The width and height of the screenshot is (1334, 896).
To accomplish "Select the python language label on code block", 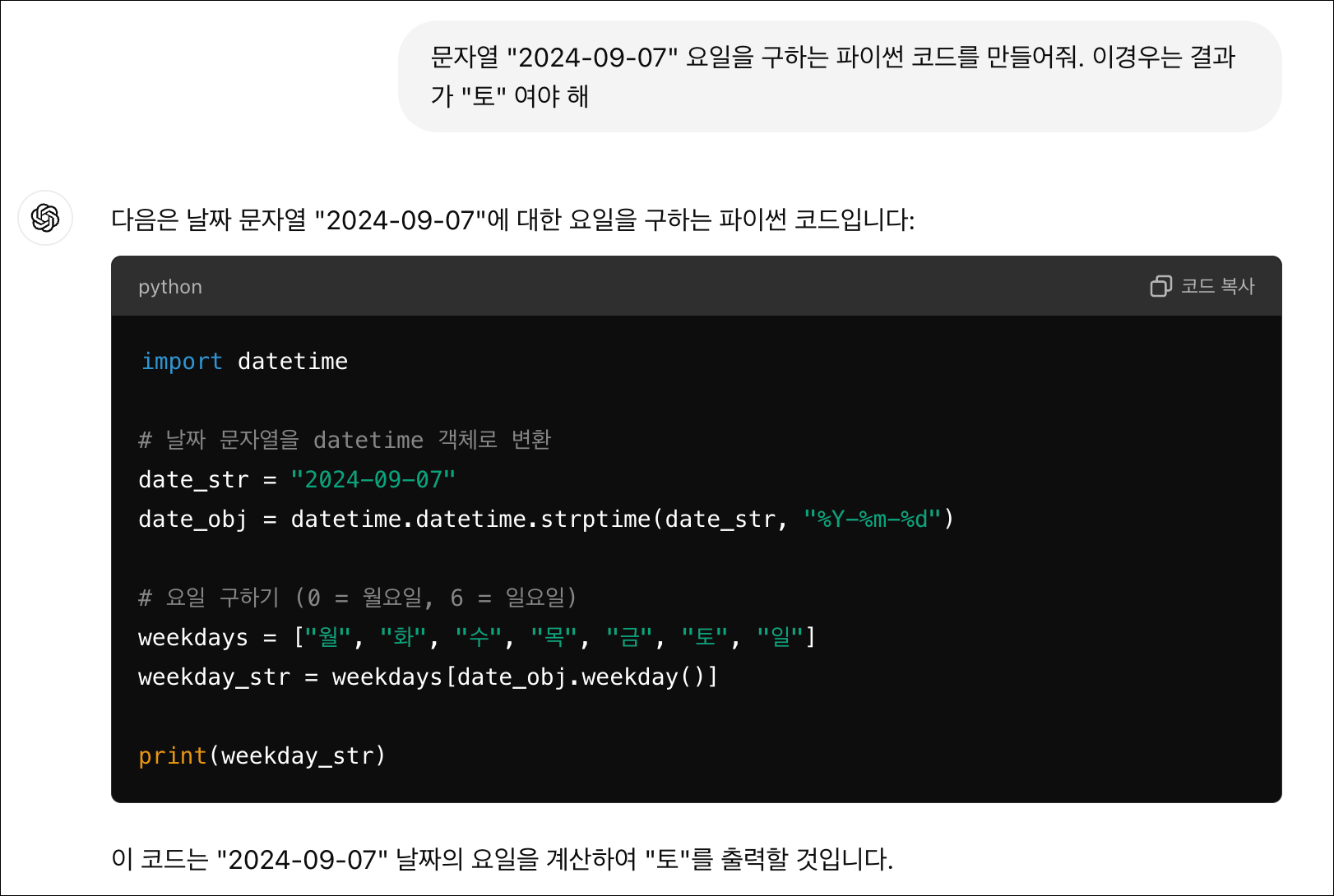I will 169,286.
